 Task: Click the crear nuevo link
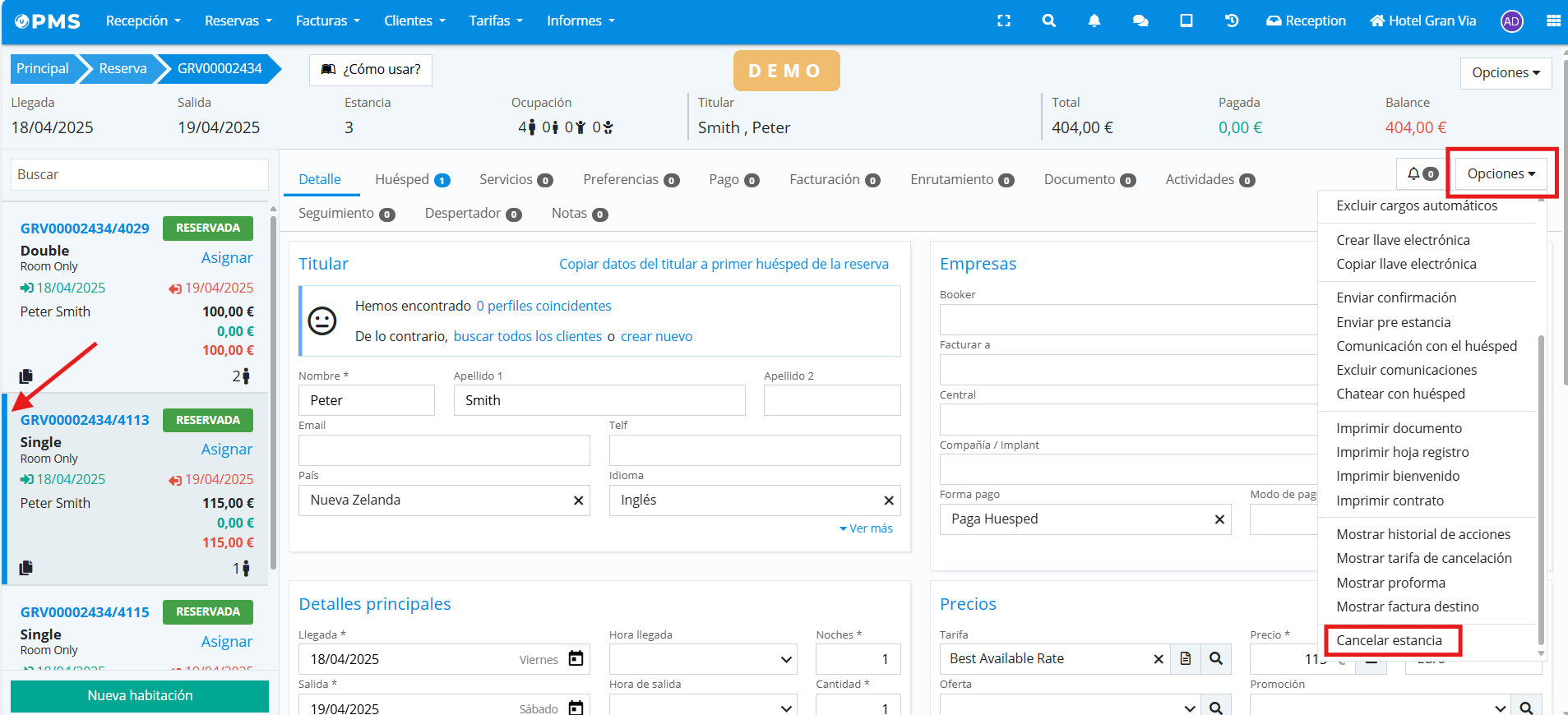click(656, 336)
